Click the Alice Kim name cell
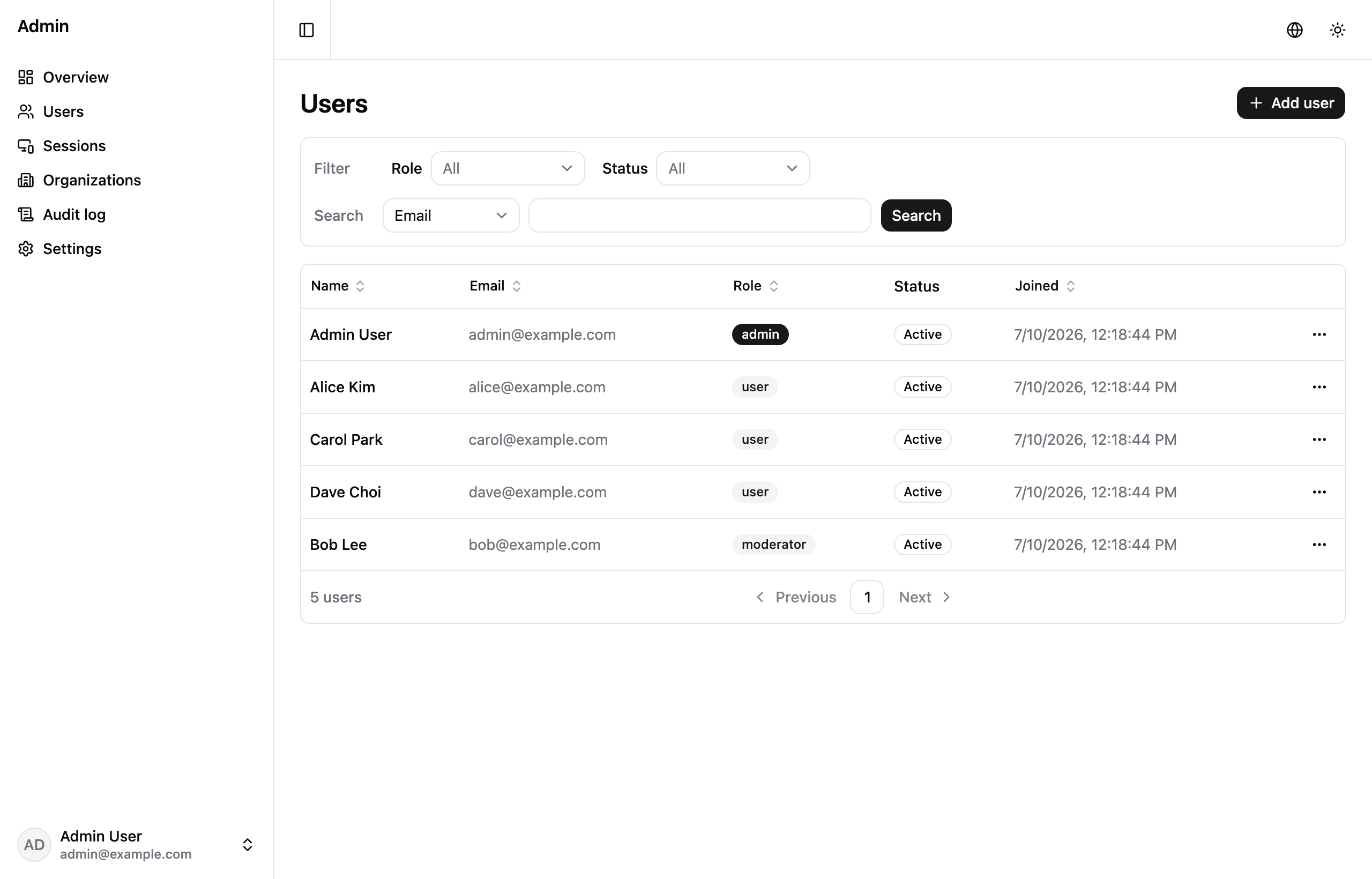Image resolution: width=1372 pixels, height=879 pixels. point(342,387)
